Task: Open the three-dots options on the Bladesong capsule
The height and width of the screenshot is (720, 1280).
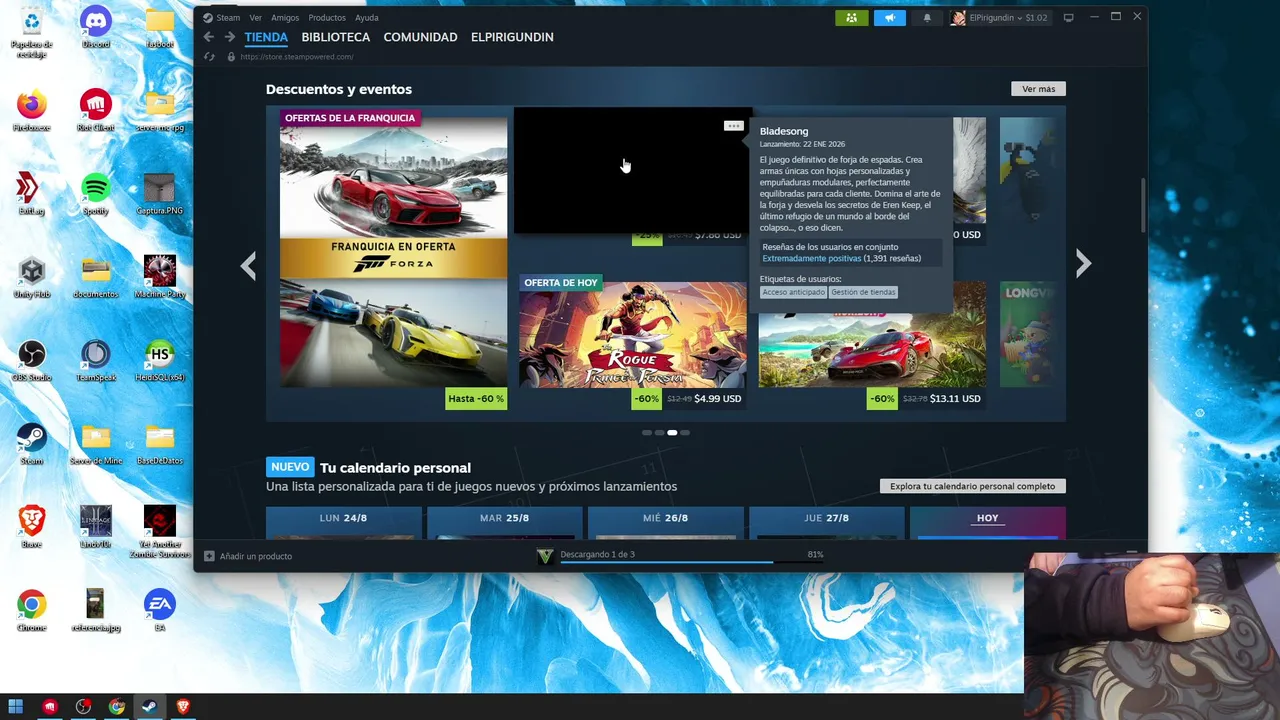Action: pos(733,126)
